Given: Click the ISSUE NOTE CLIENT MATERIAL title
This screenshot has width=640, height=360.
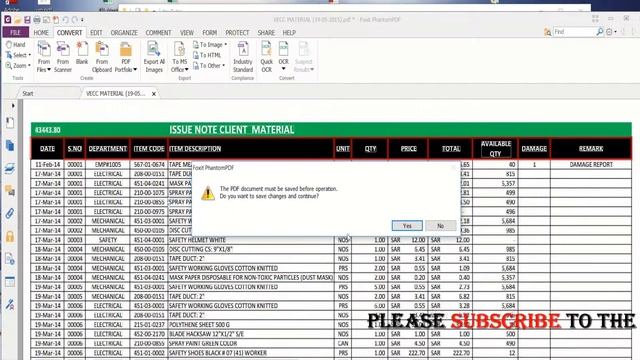Looking at the screenshot, I should pyautogui.click(x=232, y=130).
